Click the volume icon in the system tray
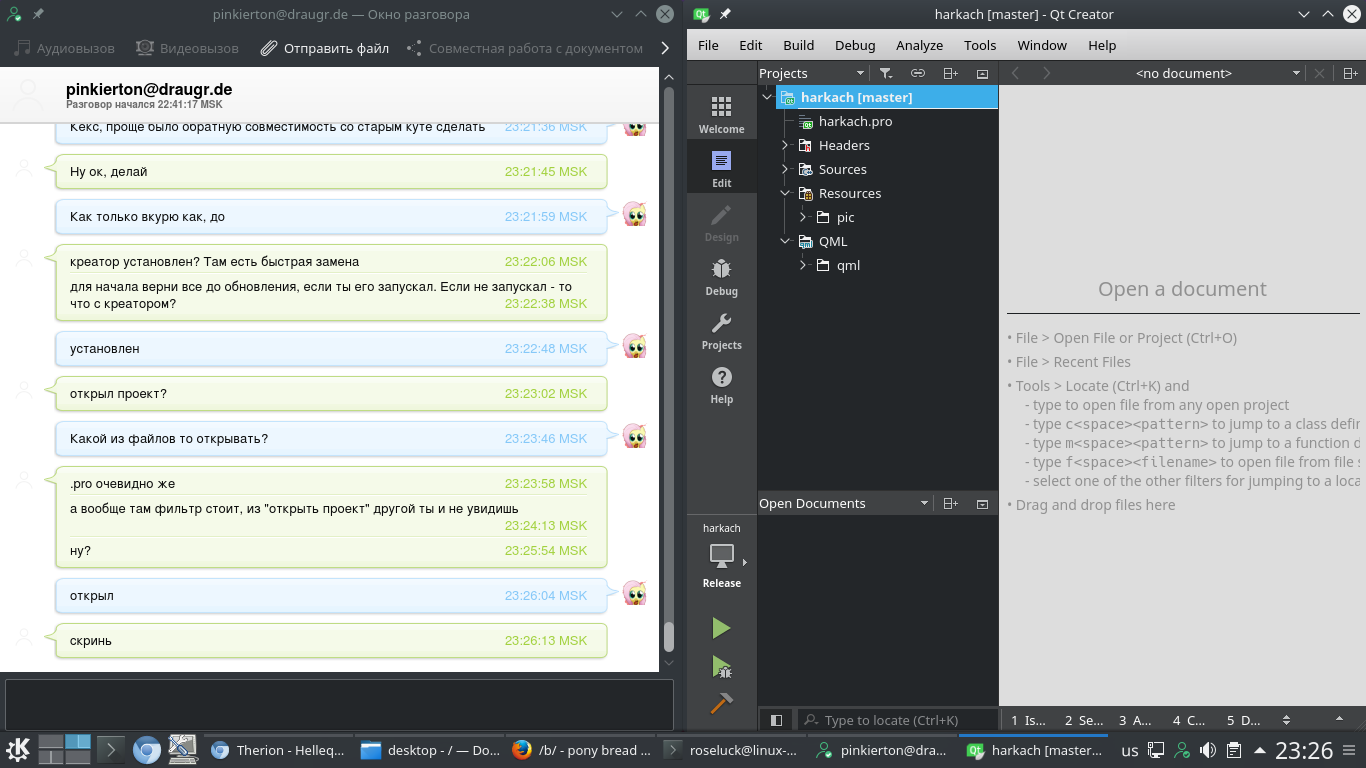 point(1208,750)
